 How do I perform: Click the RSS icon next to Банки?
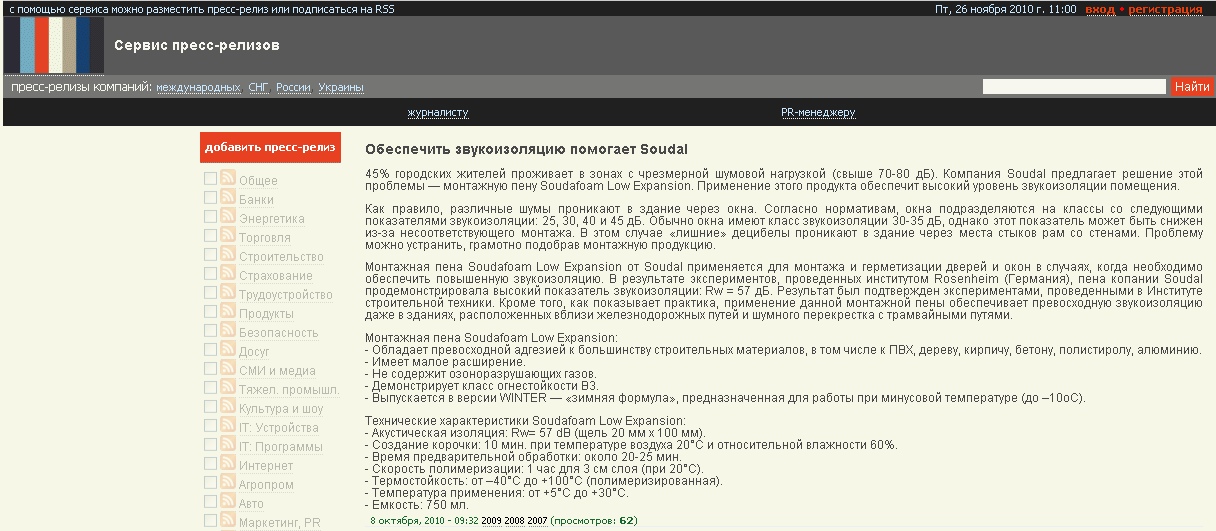coord(228,198)
